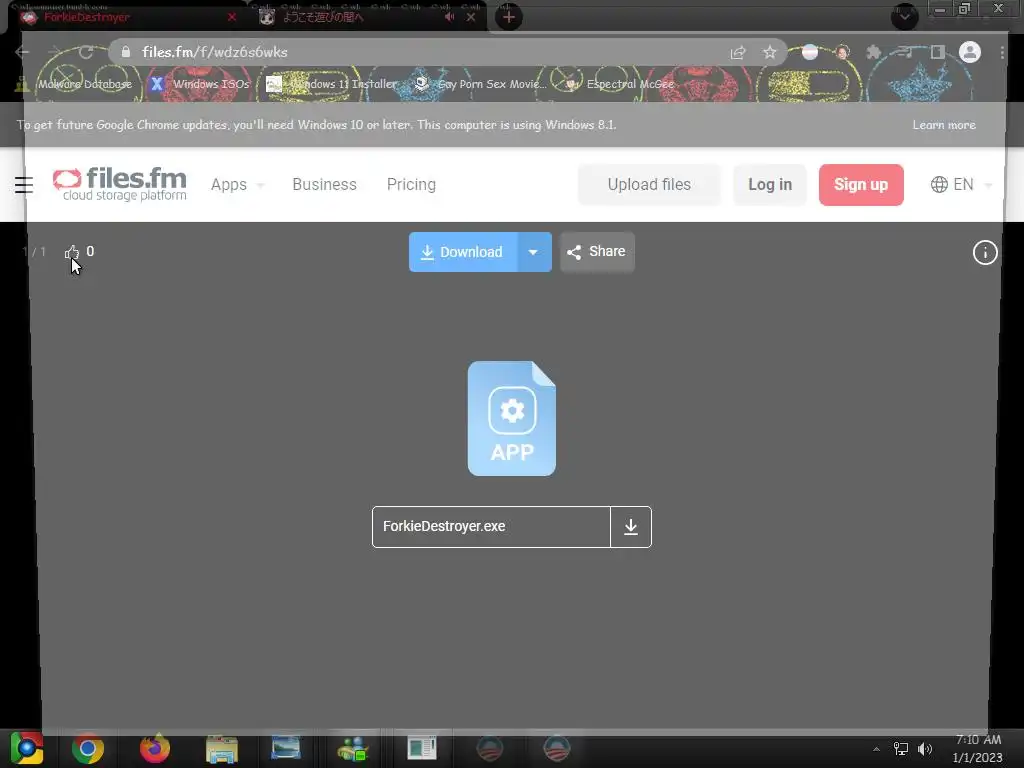
Task: Mute the second tab's speaker icon
Action: (449, 18)
